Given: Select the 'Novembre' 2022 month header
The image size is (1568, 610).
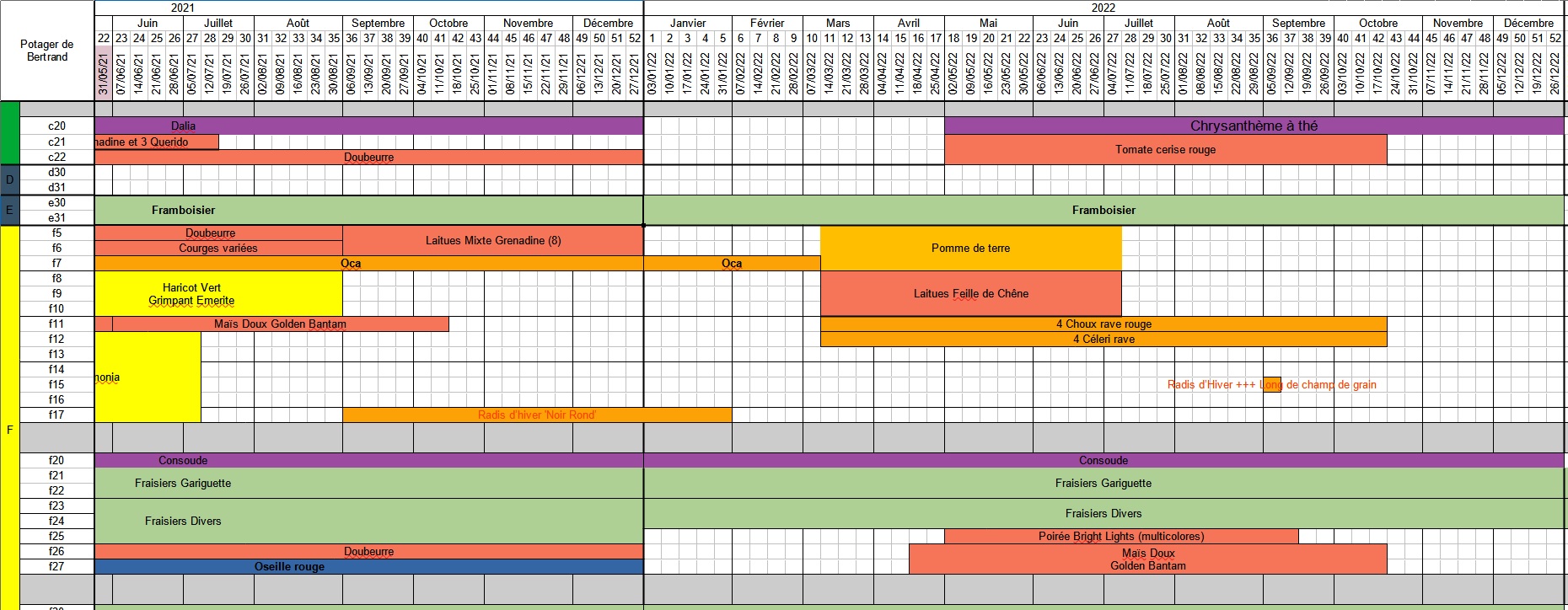Looking at the screenshot, I should [x=1458, y=23].
